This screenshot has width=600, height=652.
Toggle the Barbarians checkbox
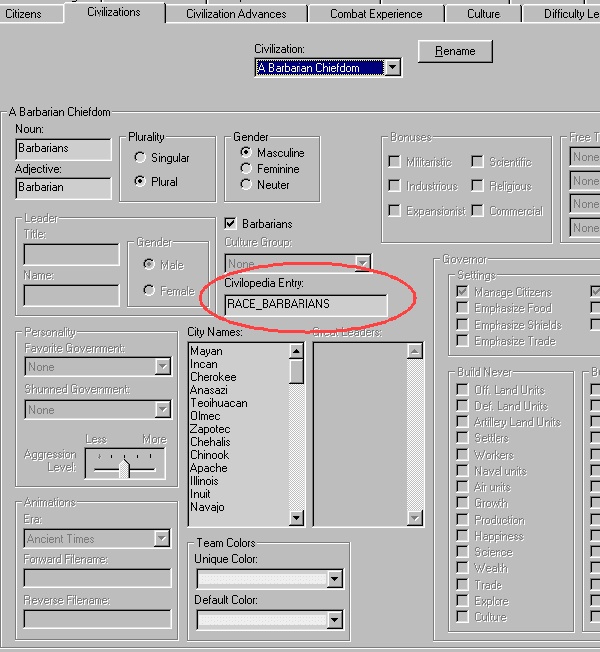tap(231, 224)
